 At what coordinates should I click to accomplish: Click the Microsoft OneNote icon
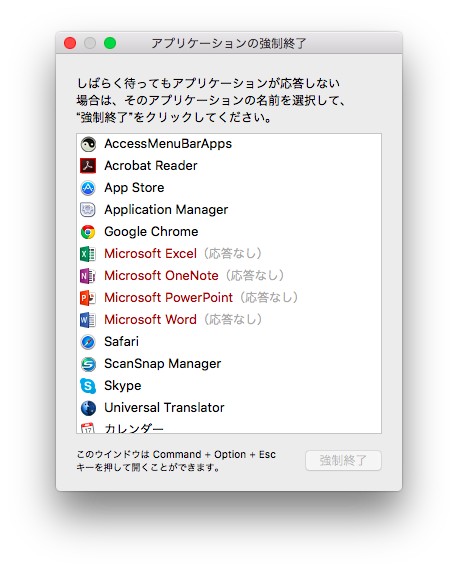coord(88,276)
